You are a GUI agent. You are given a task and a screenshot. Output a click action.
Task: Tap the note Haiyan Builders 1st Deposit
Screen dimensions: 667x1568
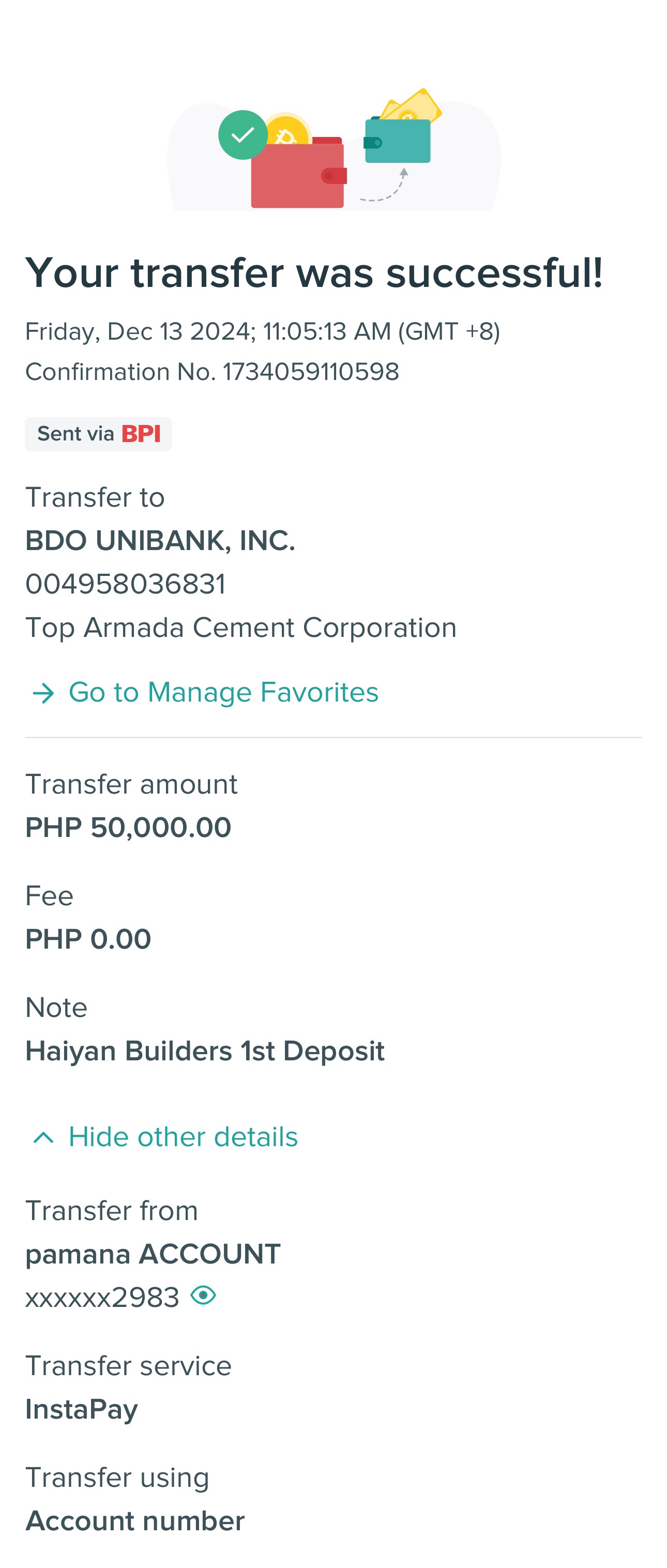205,1051
